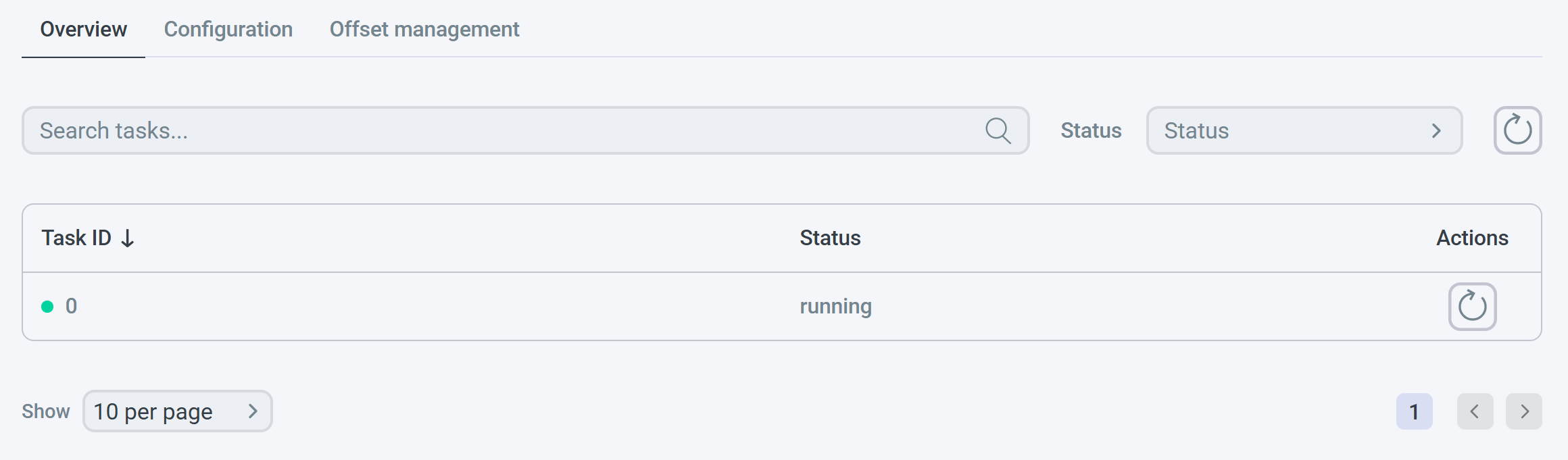Restart task 0 using its action icon
The width and height of the screenshot is (1568, 460).
point(1472,307)
